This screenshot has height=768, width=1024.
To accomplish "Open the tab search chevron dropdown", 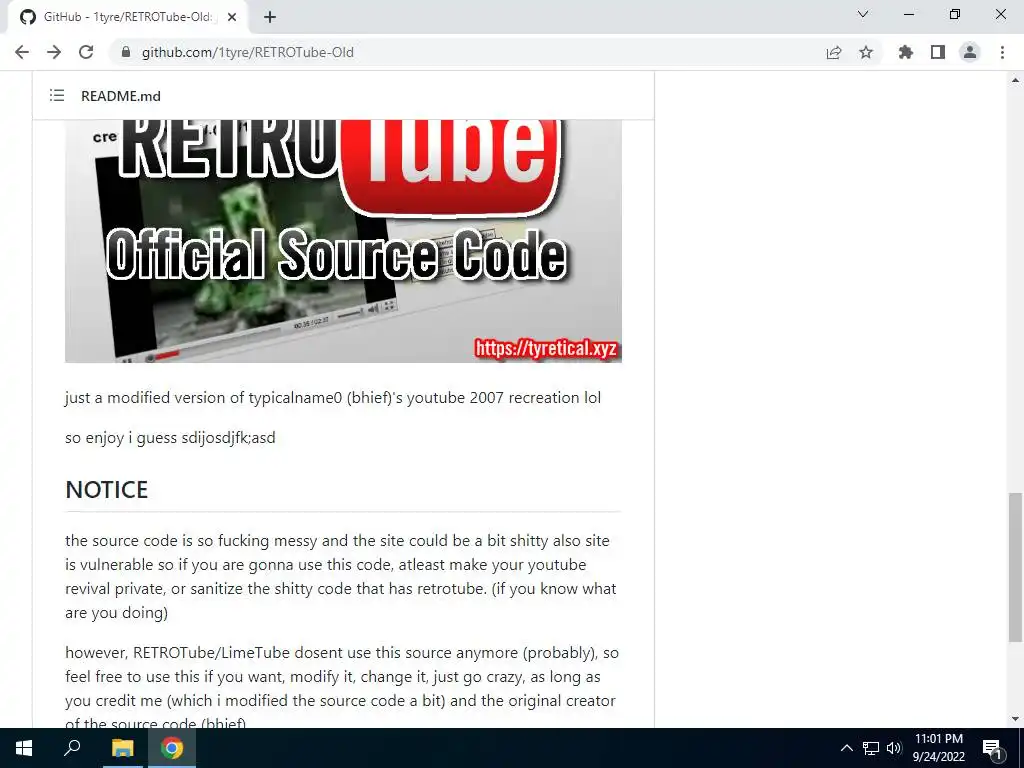I will [x=863, y=14].
